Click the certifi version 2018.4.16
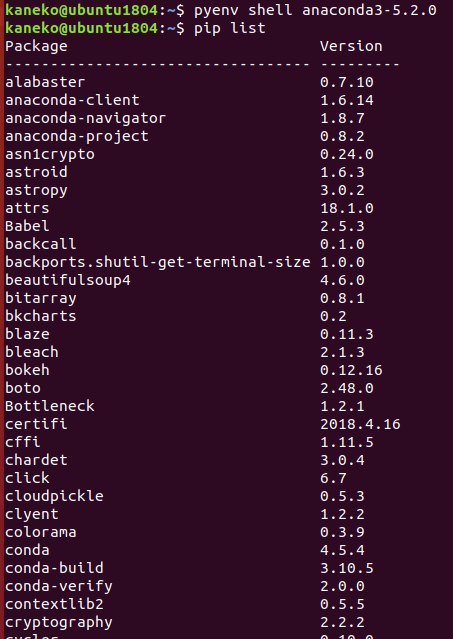Image resolution: width=453 pixels, height=639 pixels. tap(360, 424)
